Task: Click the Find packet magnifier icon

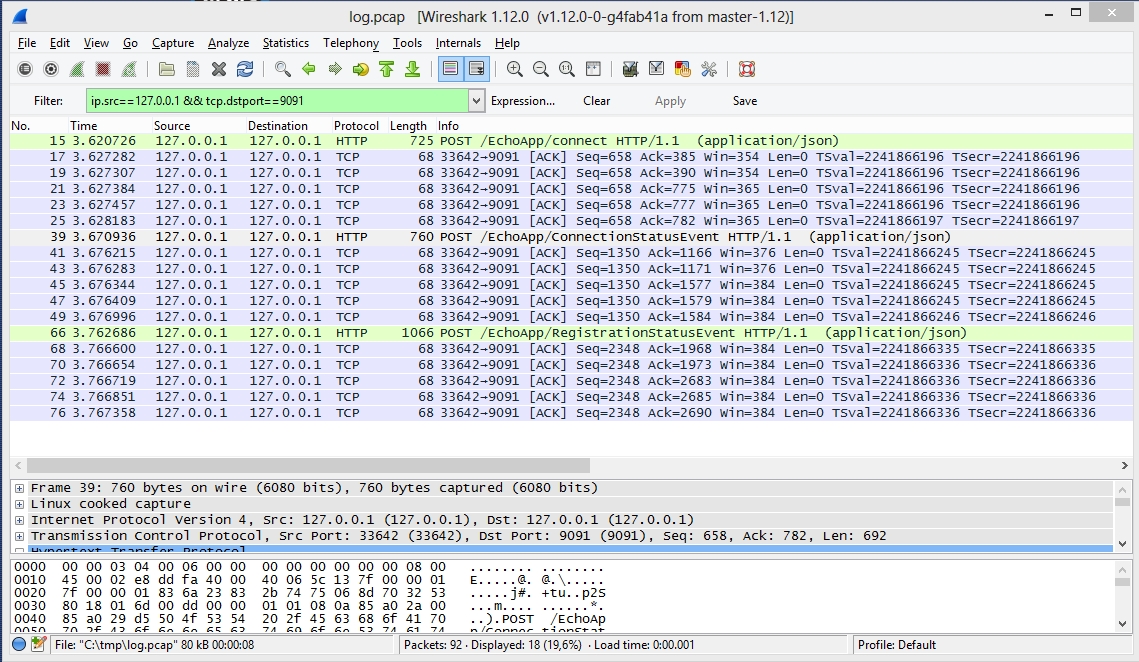Action: pyautogui.click(x=283, y=69)
